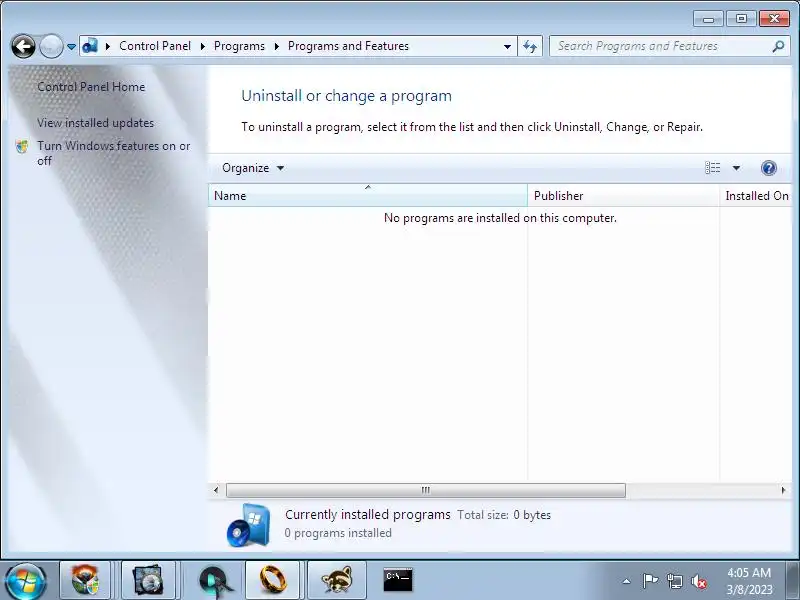This screenshot has height=600, width=800.
Task: Click shield icon beside Turn Windows features
Action: [x=22, y=146]
